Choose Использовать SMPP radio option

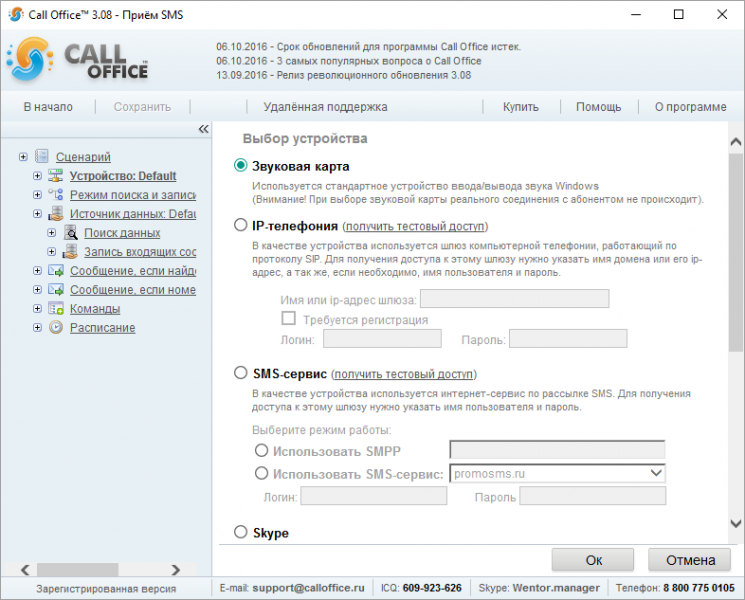pos(261,450)
